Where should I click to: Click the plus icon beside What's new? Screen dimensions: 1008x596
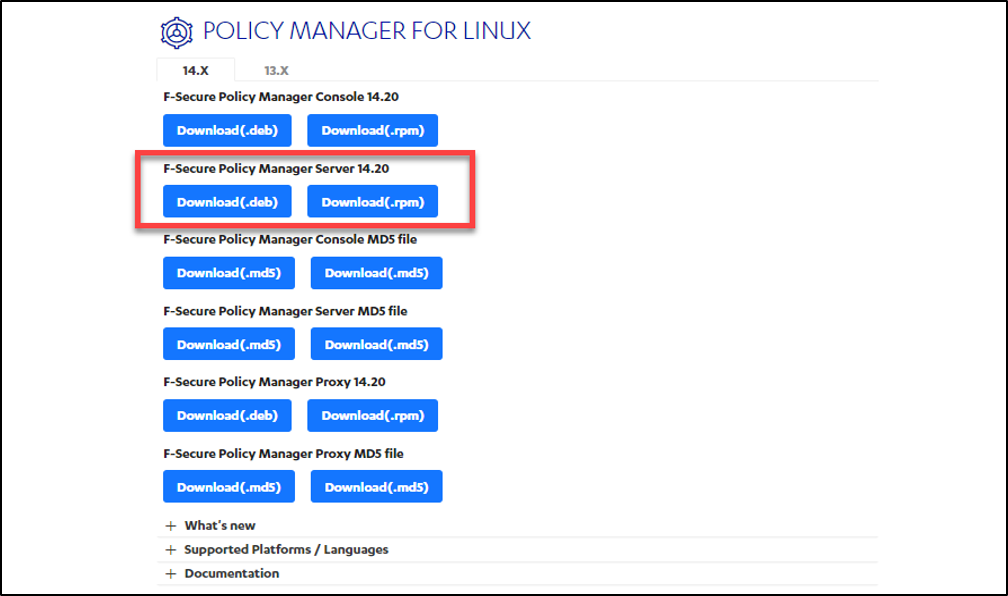point(170,526)
